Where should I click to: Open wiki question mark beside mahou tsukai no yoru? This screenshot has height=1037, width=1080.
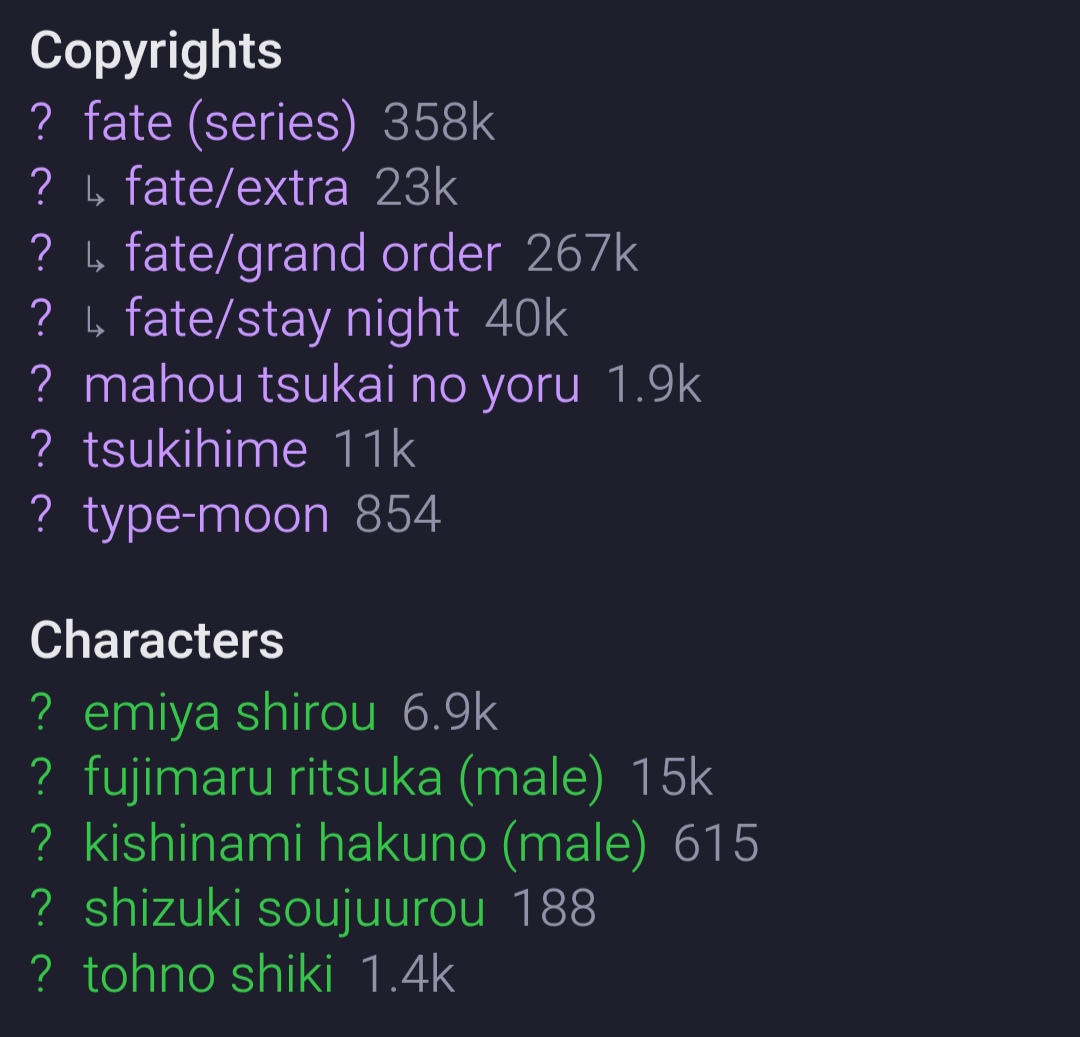(x=41, y=385)
